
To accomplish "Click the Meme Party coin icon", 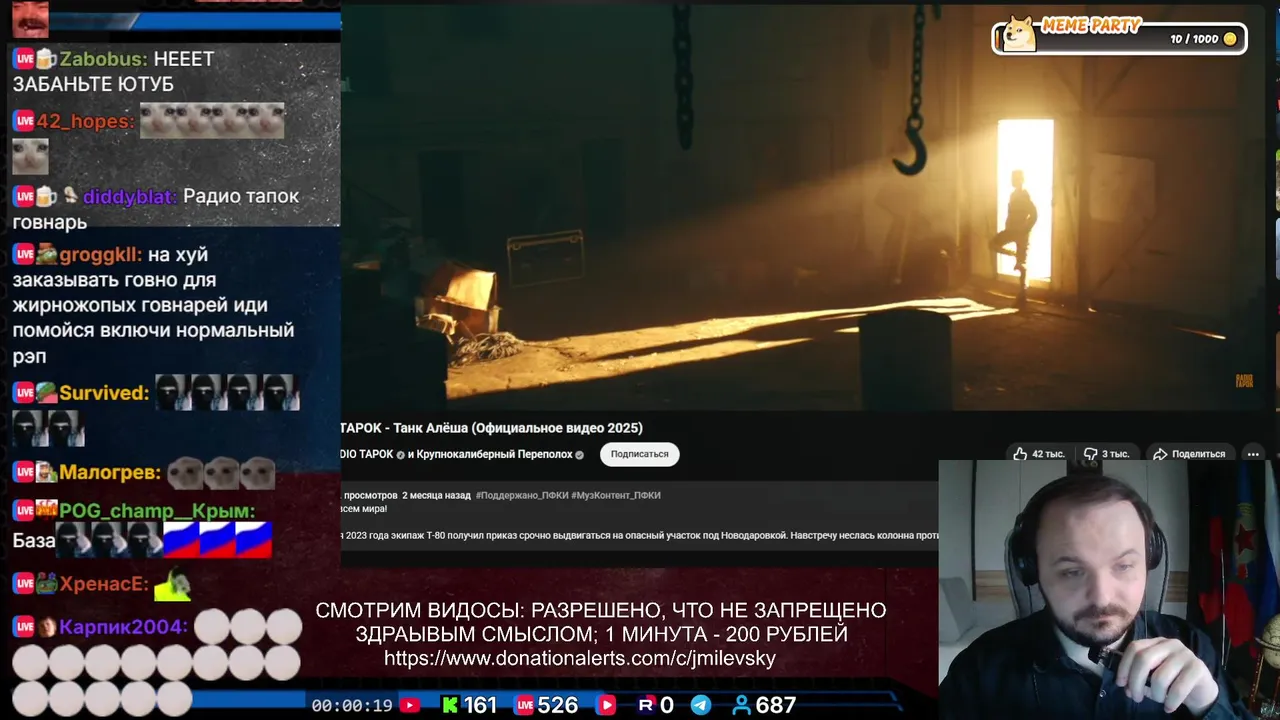I will 1230,39.
